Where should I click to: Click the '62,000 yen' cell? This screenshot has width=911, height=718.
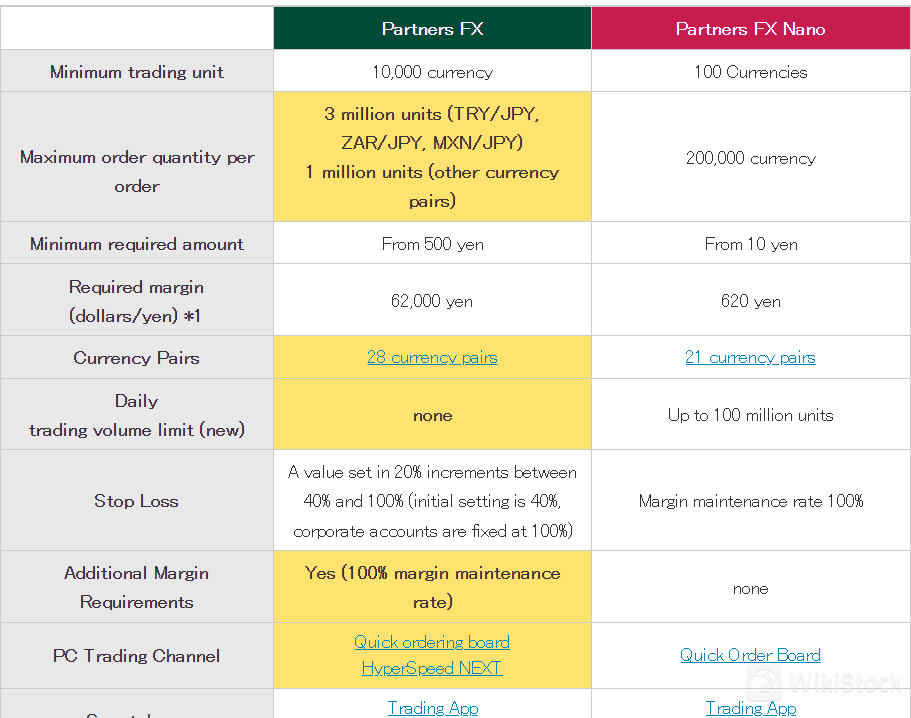click(432, 300)
